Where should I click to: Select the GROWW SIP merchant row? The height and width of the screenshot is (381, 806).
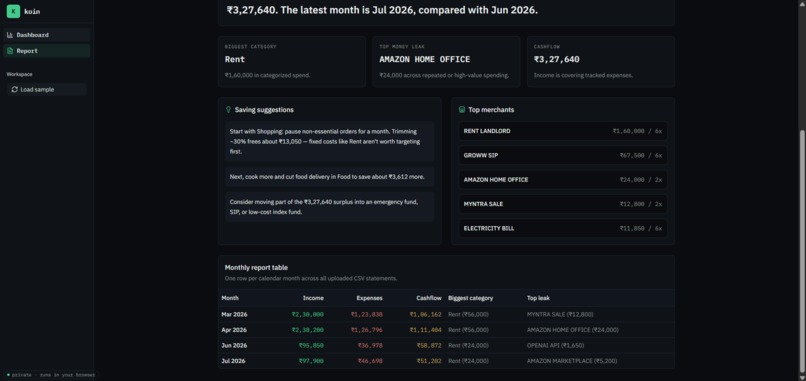563,155
